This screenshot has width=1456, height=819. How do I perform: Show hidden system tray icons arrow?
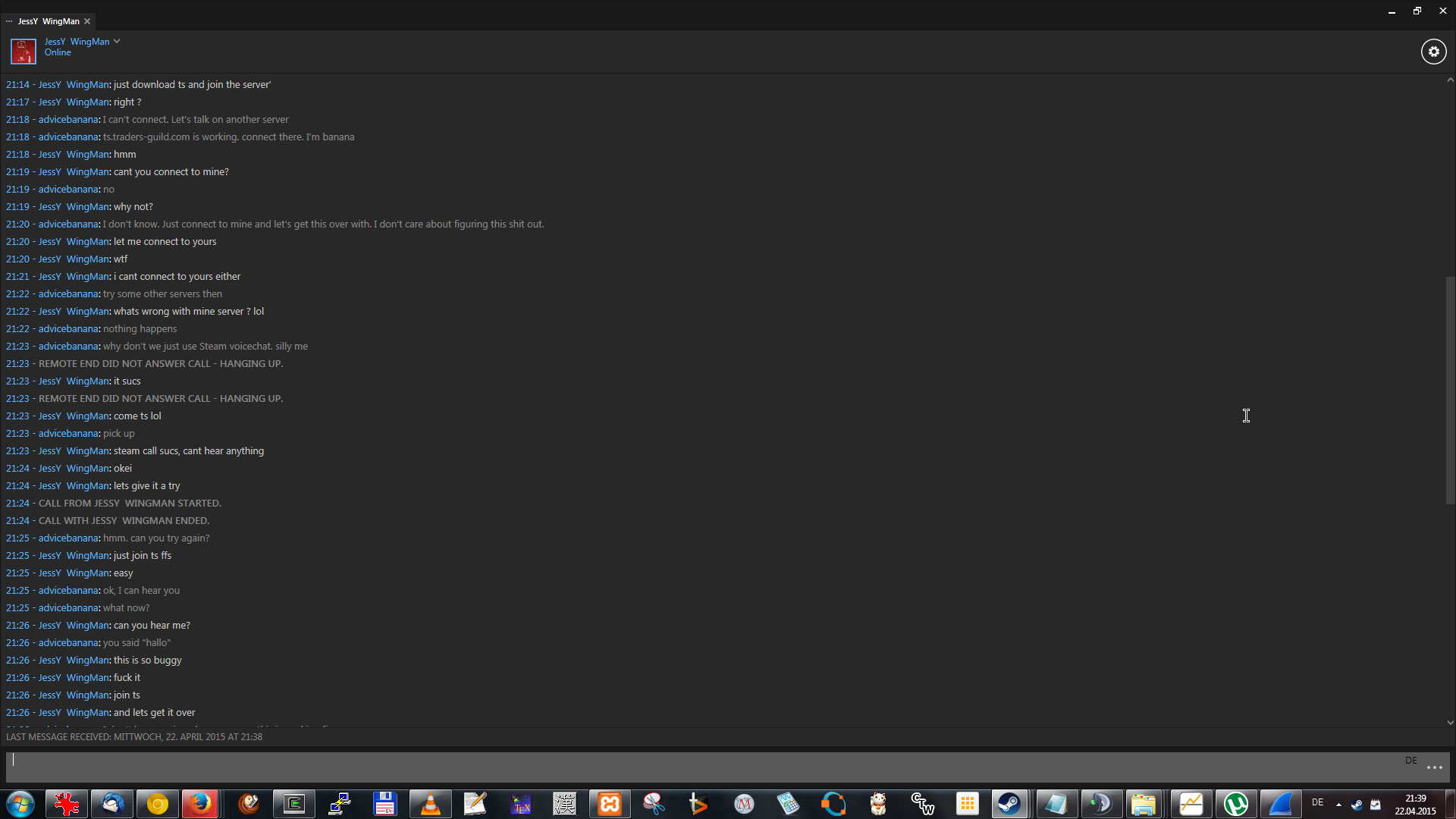click(1338, 805)
